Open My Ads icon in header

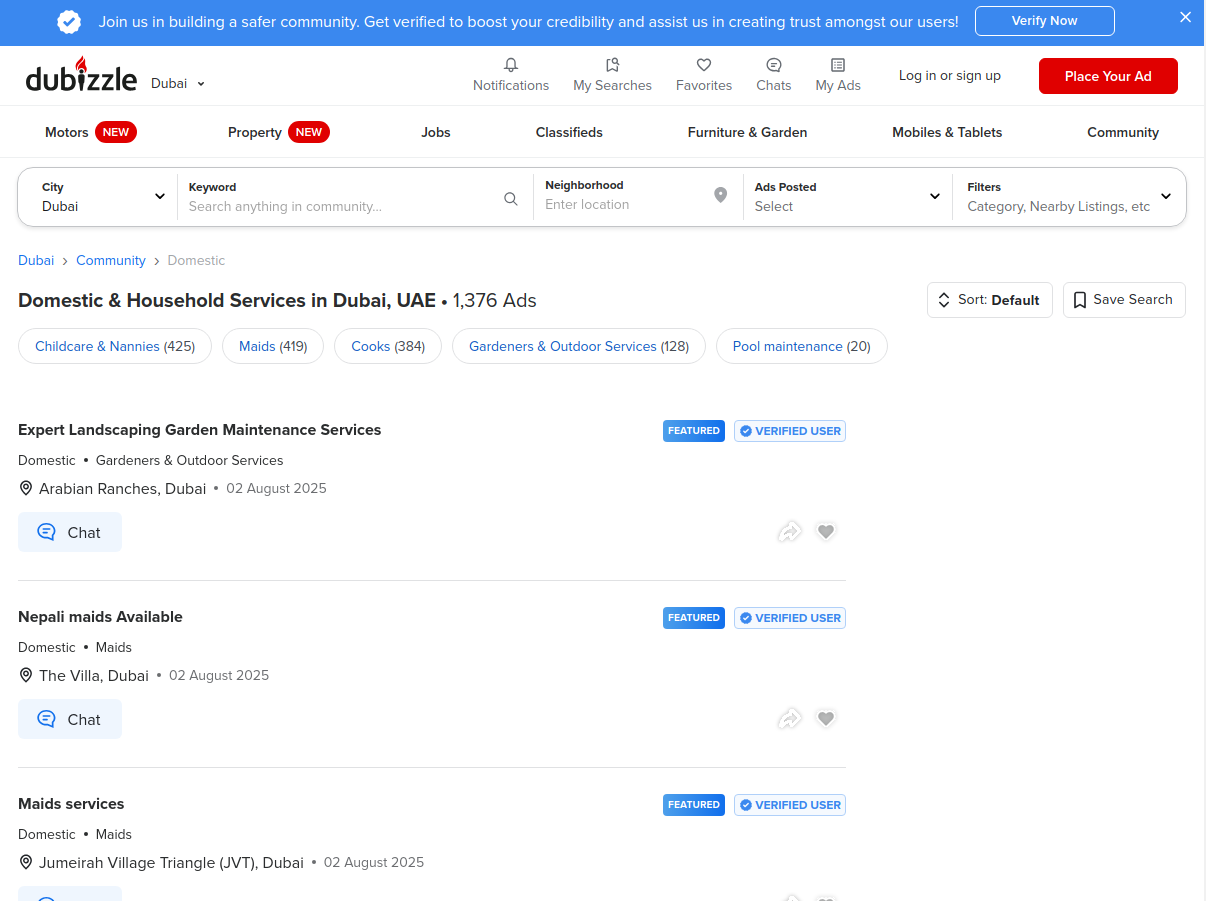point(838,65)
